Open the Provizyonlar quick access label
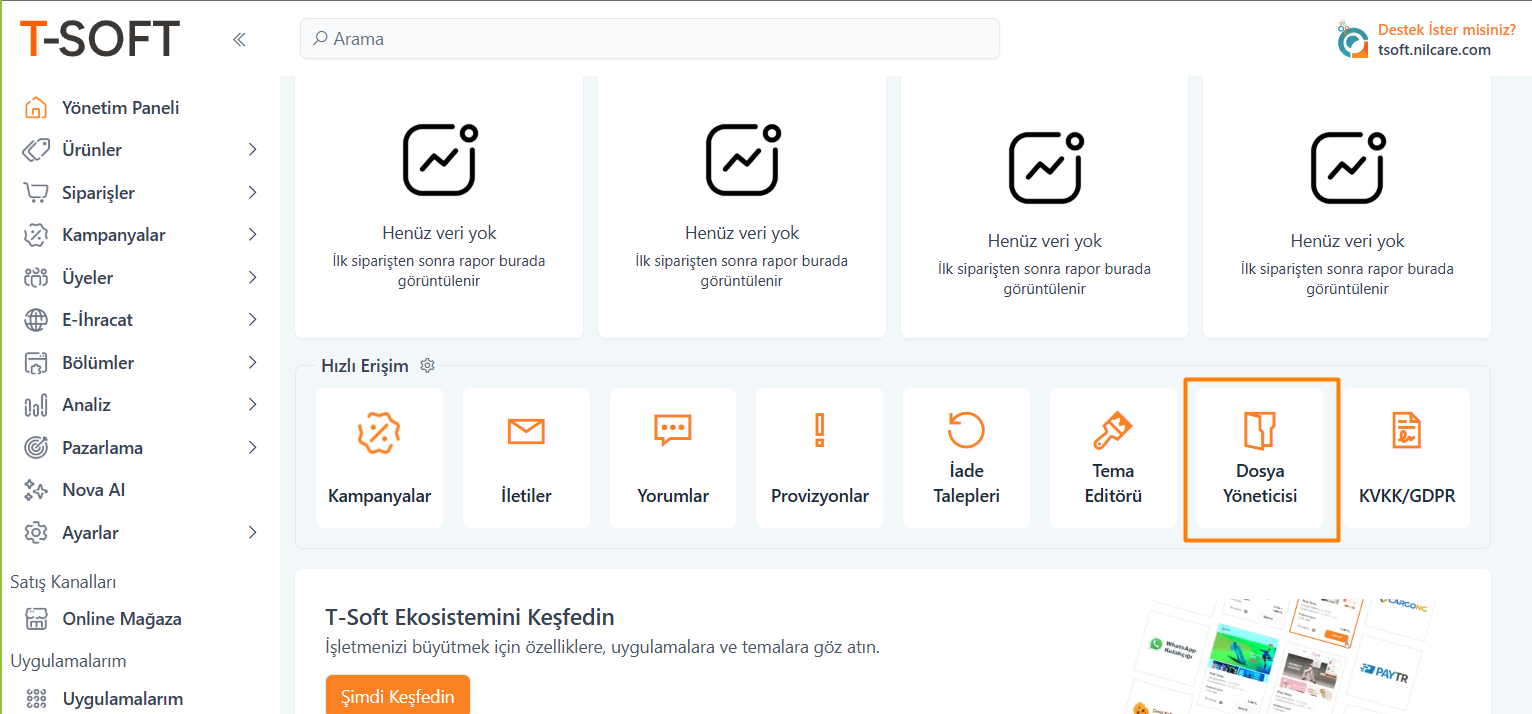This screenshot has width=1532, height=714. pos(820,496)
